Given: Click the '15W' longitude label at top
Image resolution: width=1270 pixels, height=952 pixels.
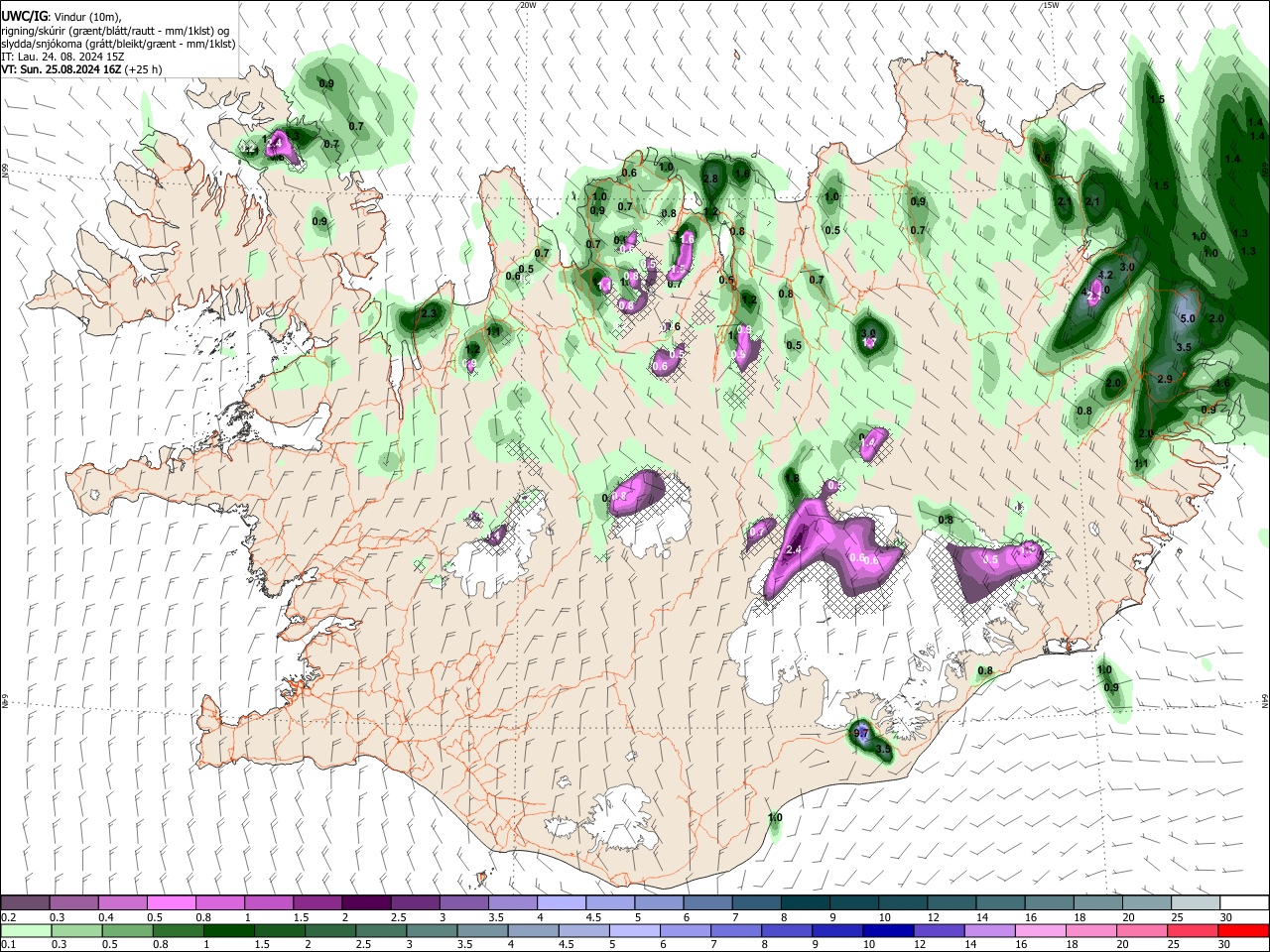Looking at the screenshot, I should tap(1051, 5).
